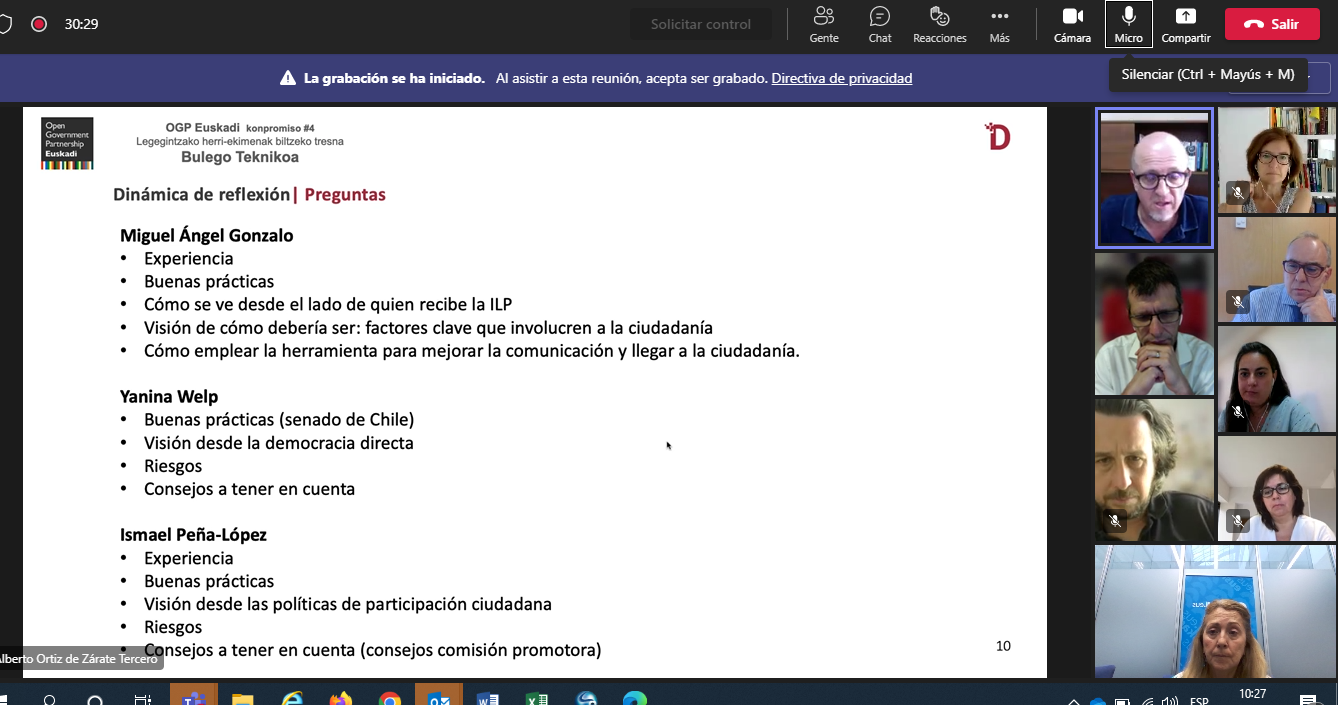
Task: Open the Directiva de privacidad link
Action: [x=841, y=78]
